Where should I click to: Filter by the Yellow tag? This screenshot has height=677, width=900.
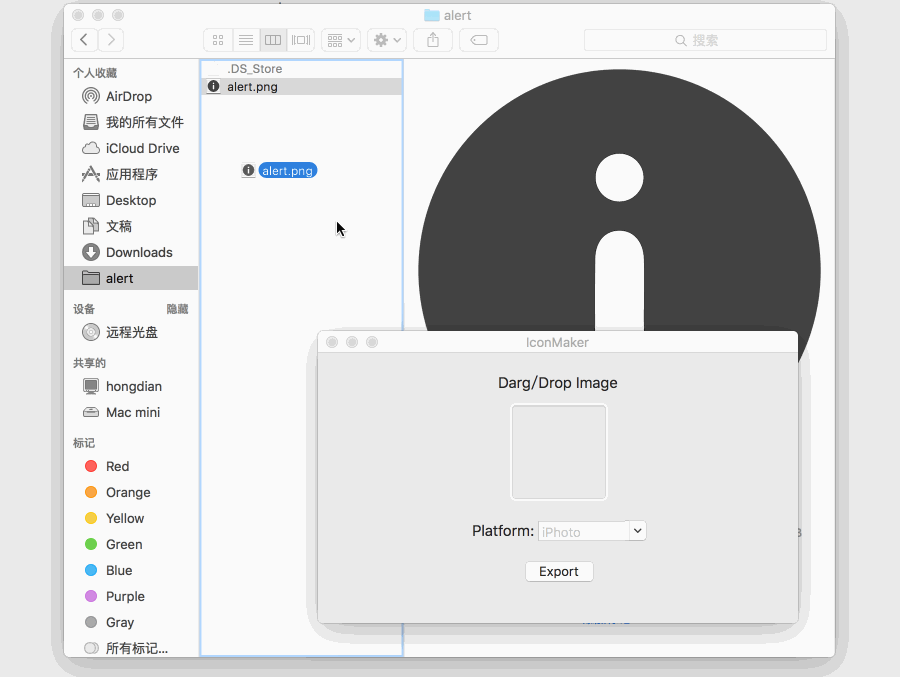point(131,518)
